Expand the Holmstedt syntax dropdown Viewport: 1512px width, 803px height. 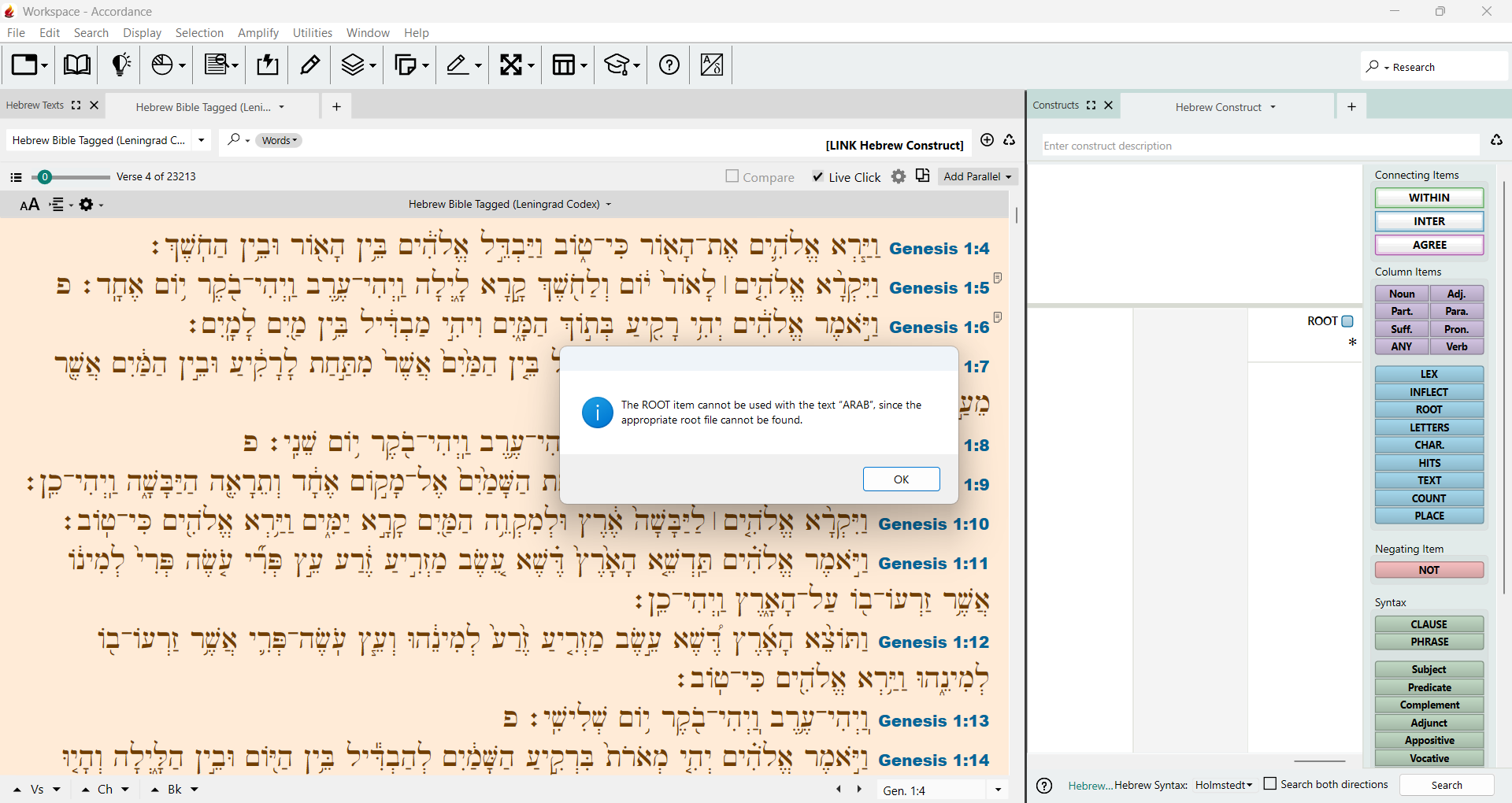[1223, 785]
